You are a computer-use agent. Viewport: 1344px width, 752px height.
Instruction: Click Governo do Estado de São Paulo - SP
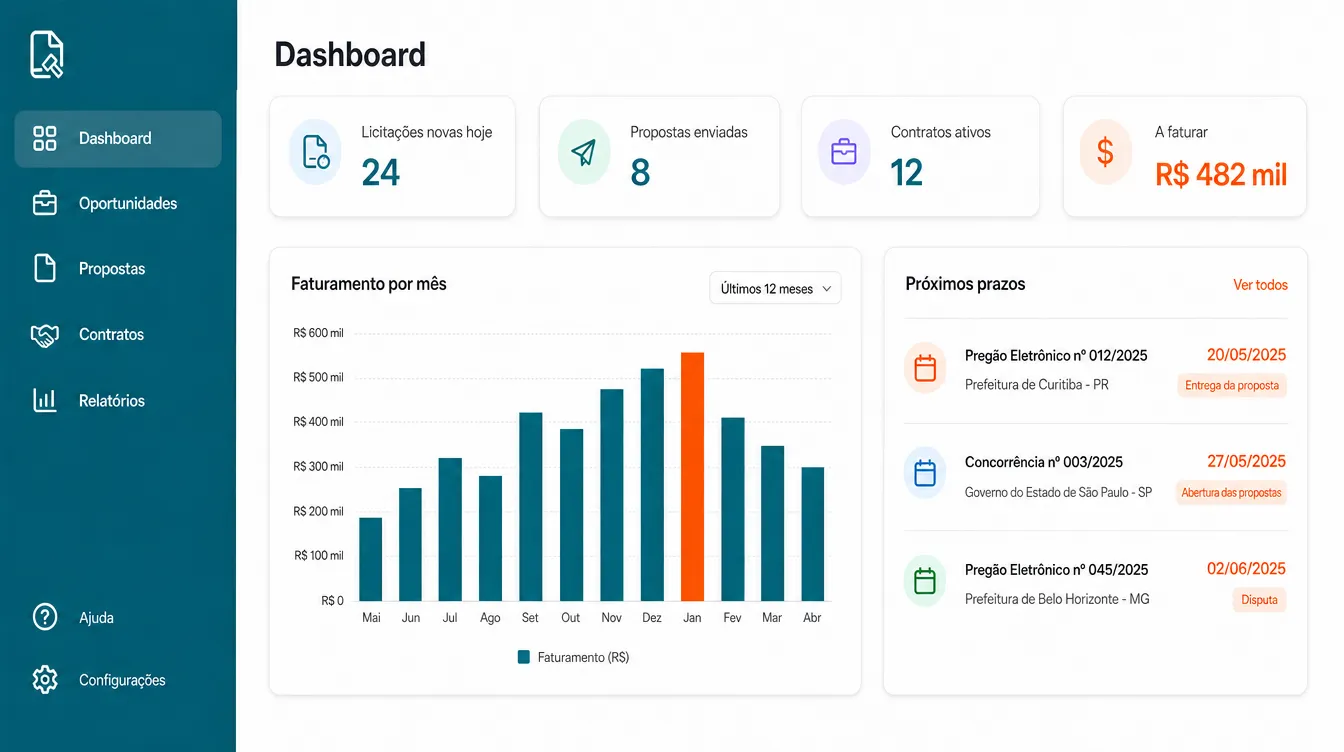(x=1059, y=492)
